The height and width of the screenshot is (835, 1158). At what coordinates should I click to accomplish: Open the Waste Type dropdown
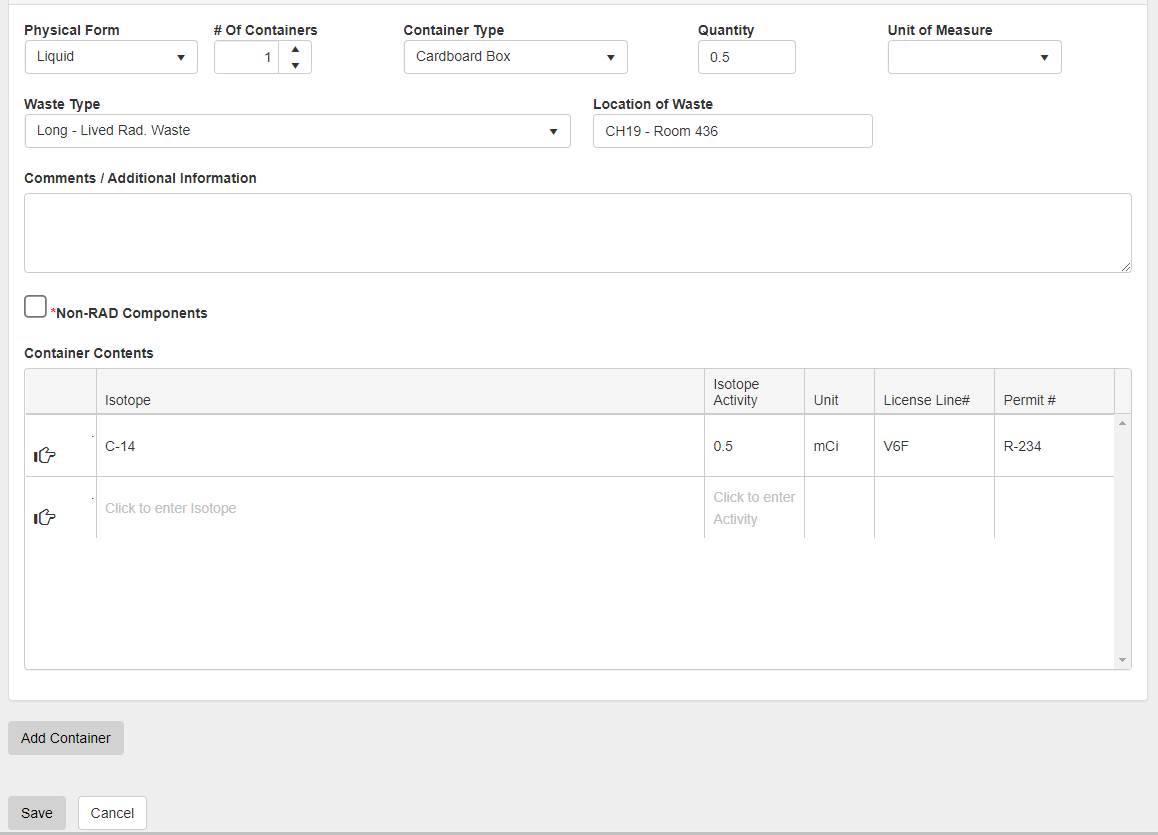(x=297, y=131)
